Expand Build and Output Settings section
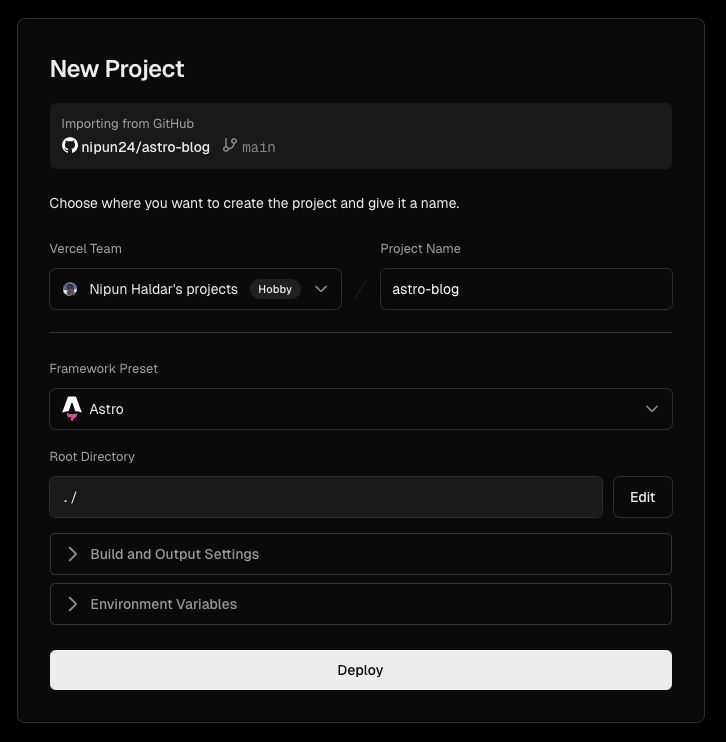Image resolution: width=726 pixels, height=742 pixels. click(361, 554)
